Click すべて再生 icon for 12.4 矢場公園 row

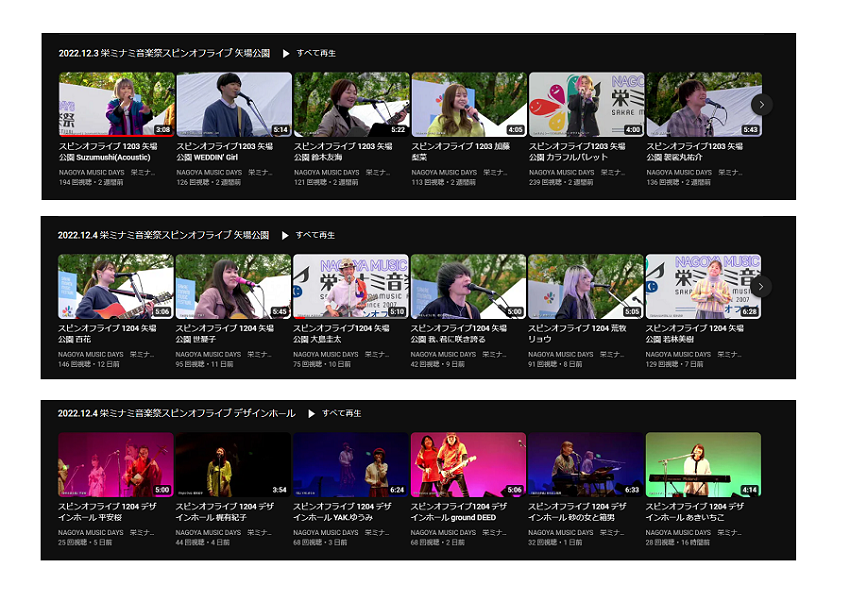[x=286, y=235]
